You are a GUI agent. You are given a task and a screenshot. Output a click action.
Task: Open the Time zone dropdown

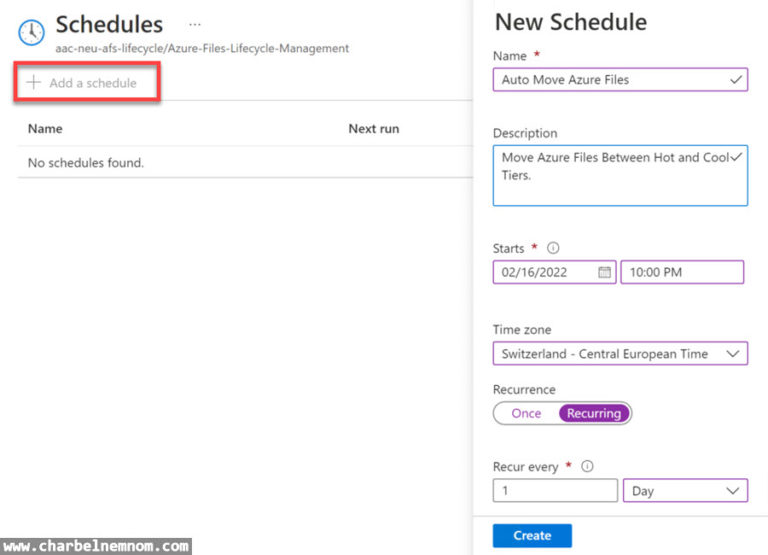coord(620,354)
